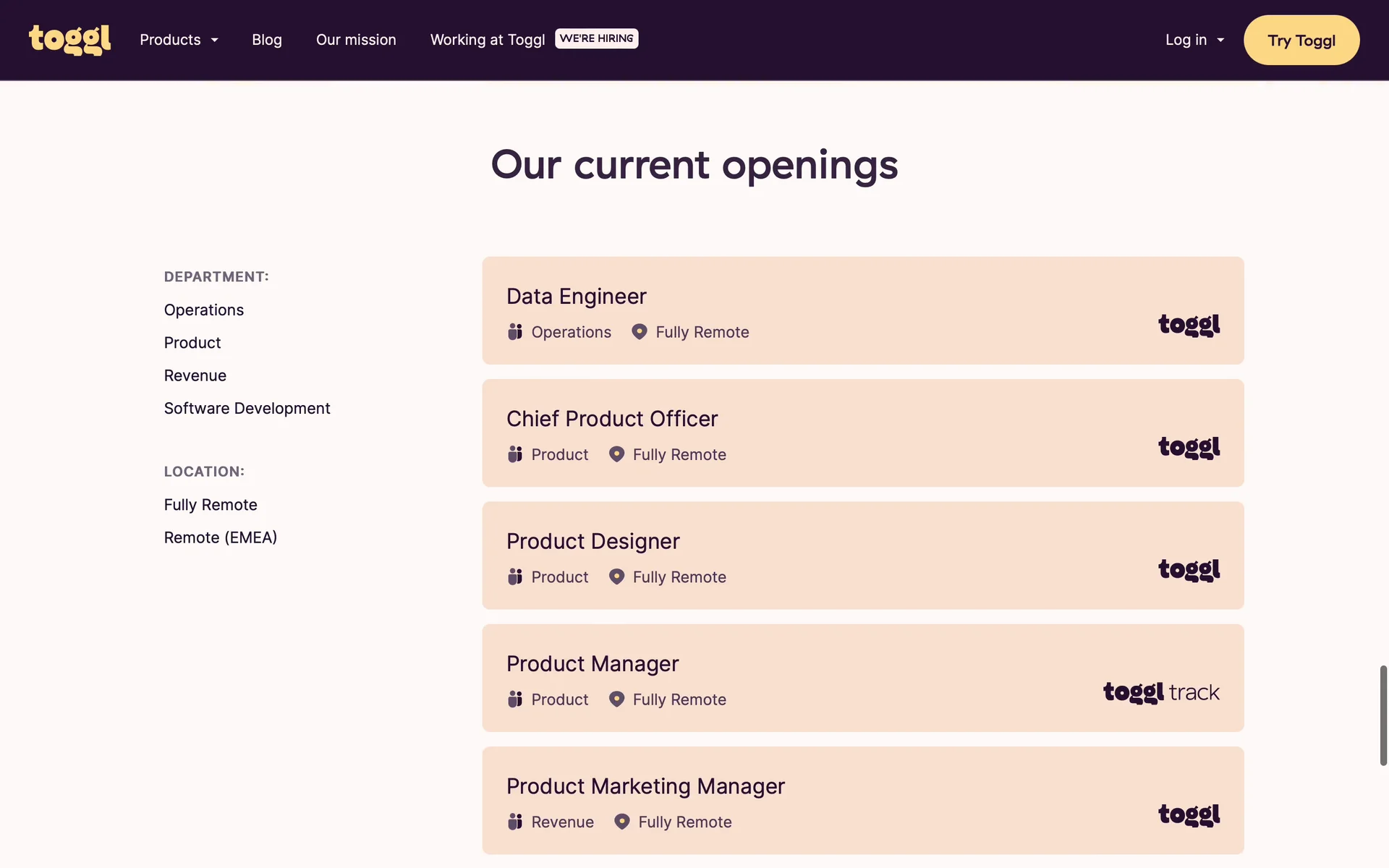
Task: Filter openings by Remote (EMEA) location
Action: click(220, 537)
